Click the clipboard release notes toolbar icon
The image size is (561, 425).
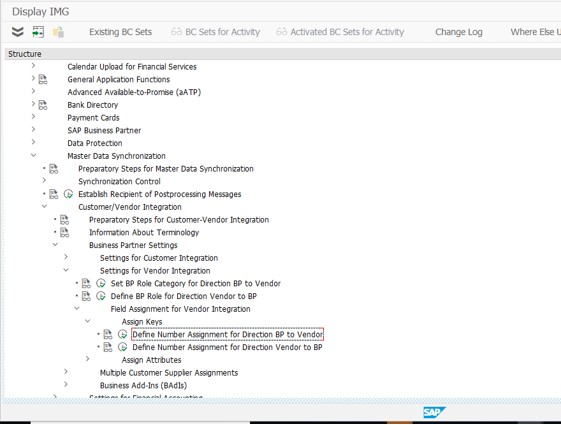(x=58, y=32)
